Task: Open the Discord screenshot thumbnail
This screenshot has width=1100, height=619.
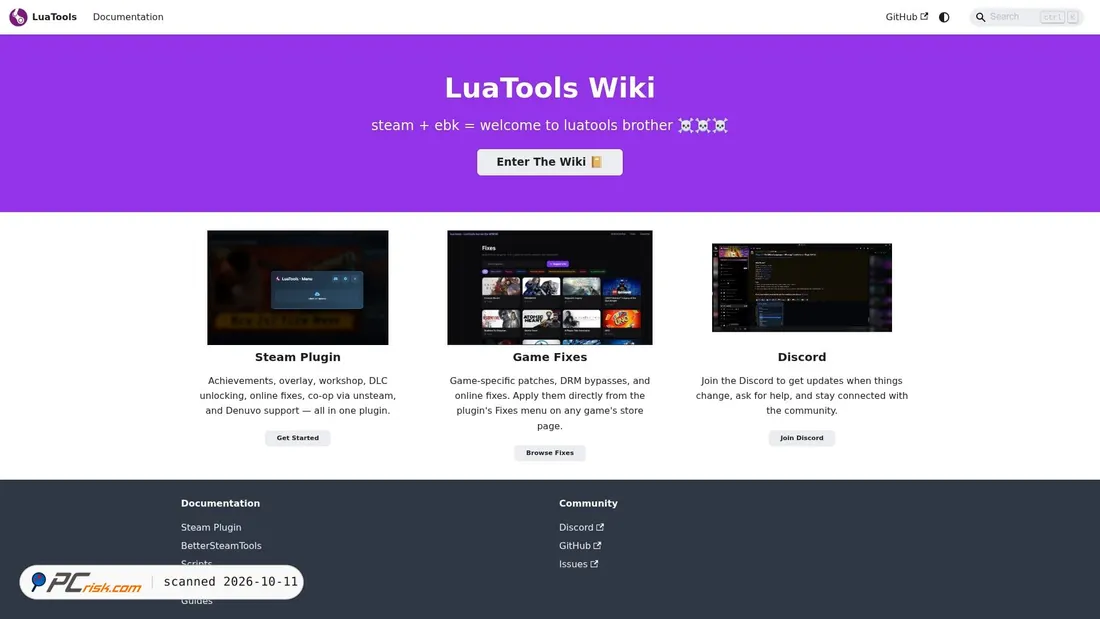Action: [802, 287]
